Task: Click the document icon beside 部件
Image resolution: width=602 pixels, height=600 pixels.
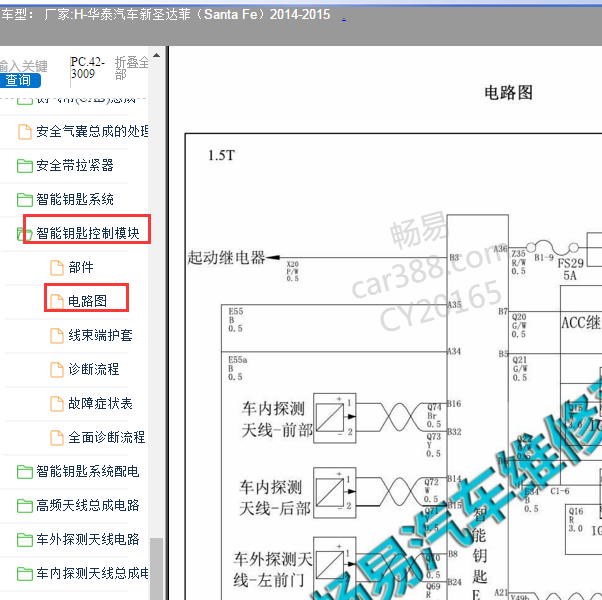Action: click(x=57, y=268)
